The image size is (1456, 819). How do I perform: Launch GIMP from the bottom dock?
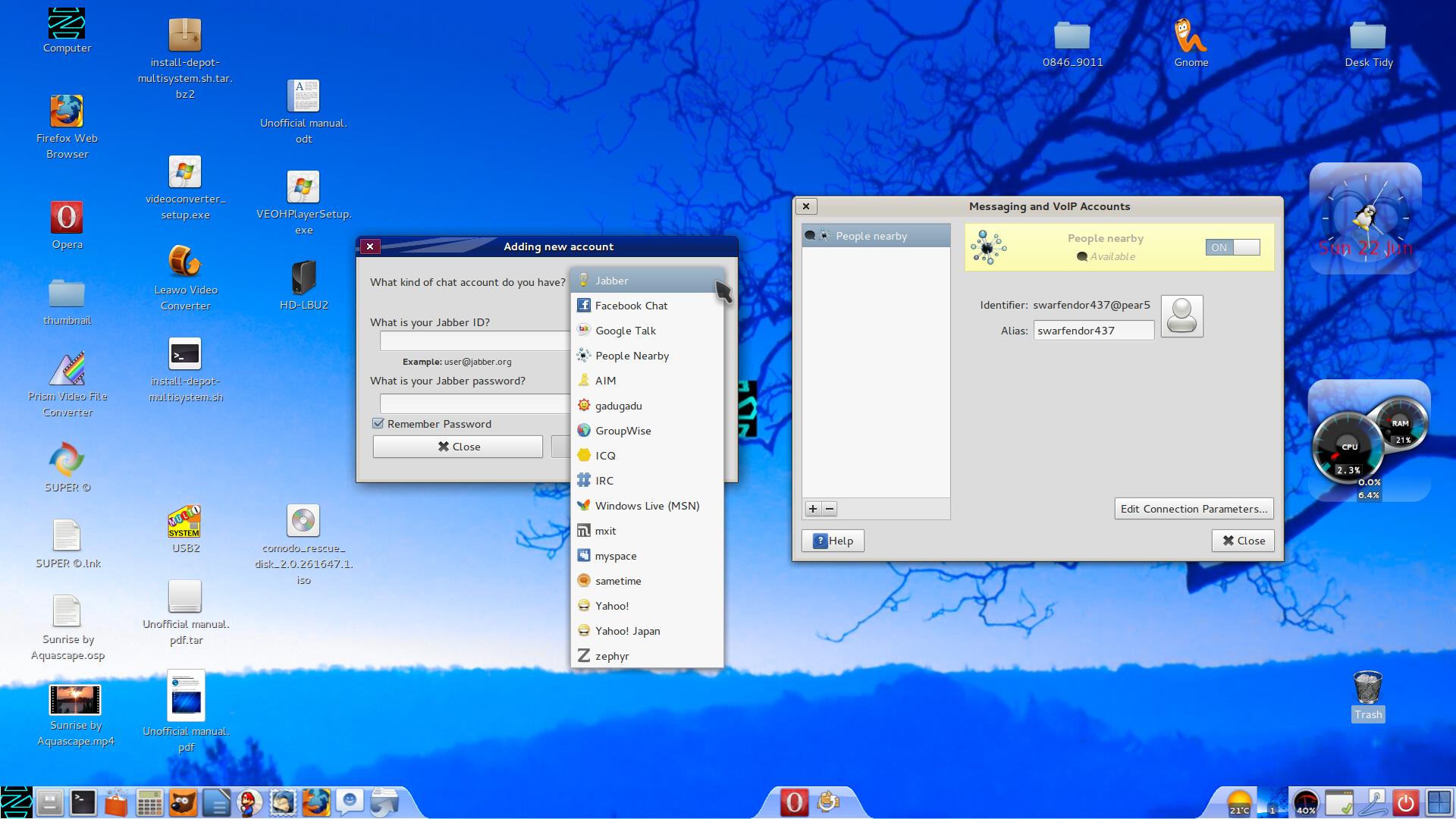(183, 802)
